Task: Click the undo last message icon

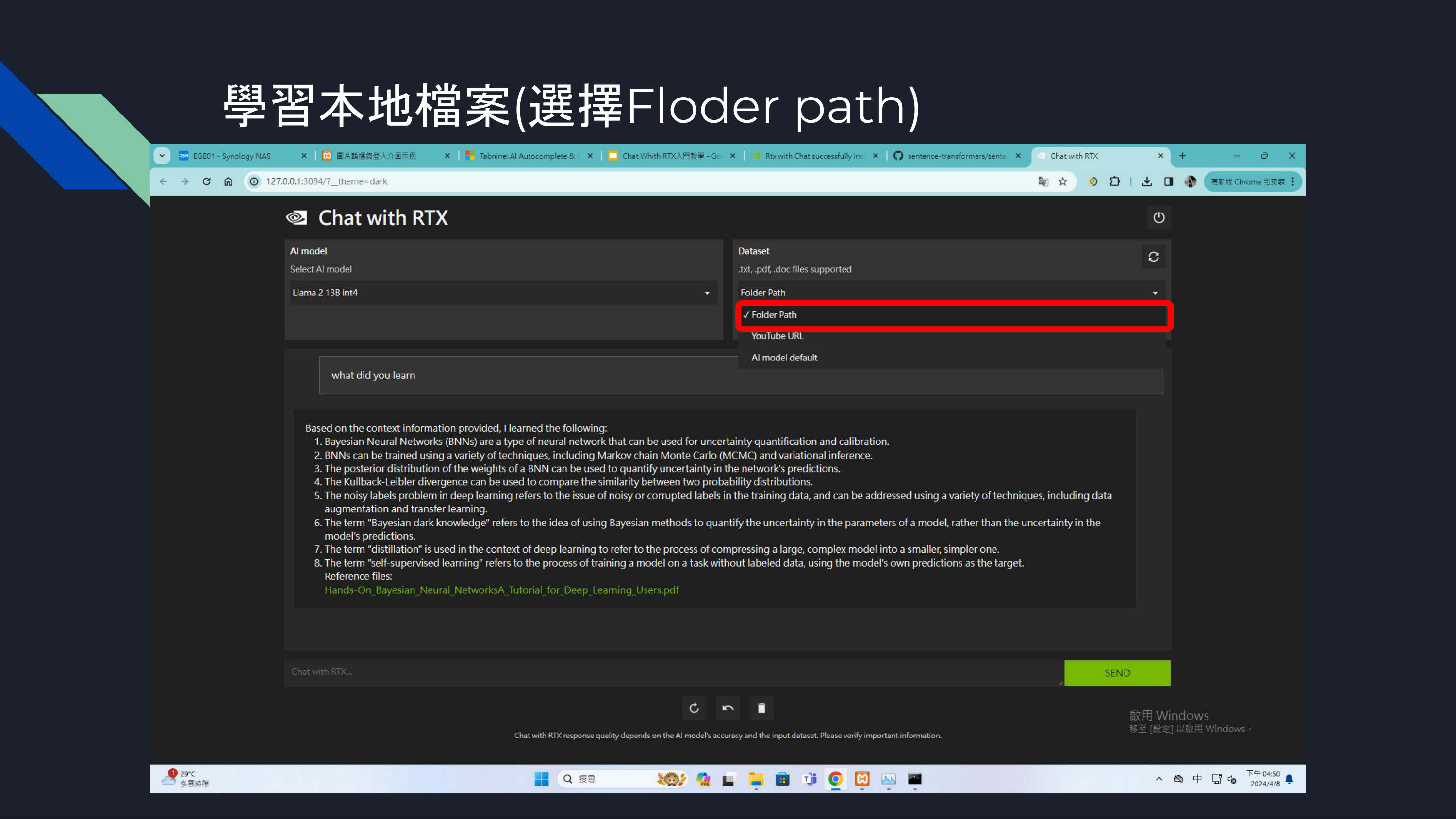Action: (728, 708)
